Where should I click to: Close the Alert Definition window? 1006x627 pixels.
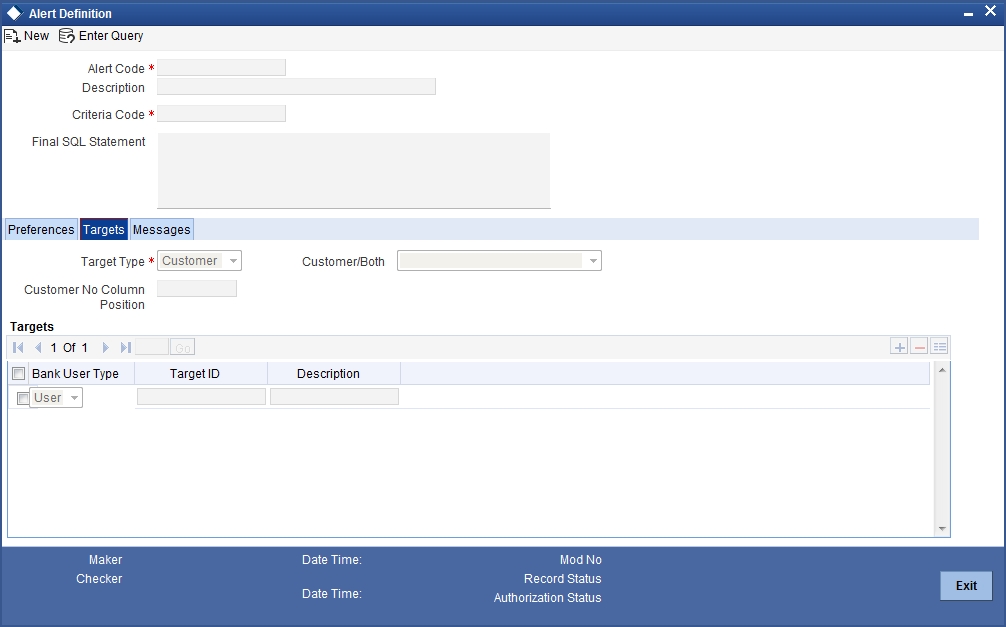[990, 12]
